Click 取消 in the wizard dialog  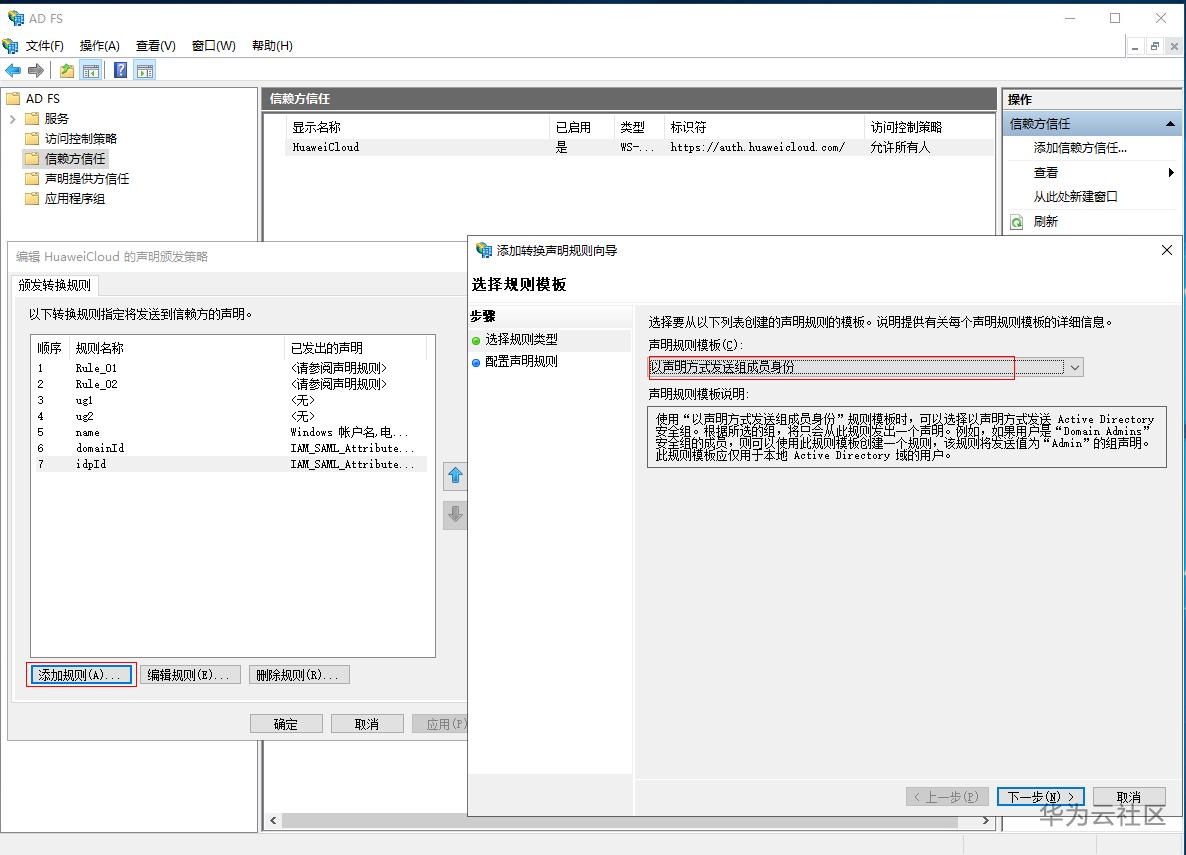click(1129, 797)
